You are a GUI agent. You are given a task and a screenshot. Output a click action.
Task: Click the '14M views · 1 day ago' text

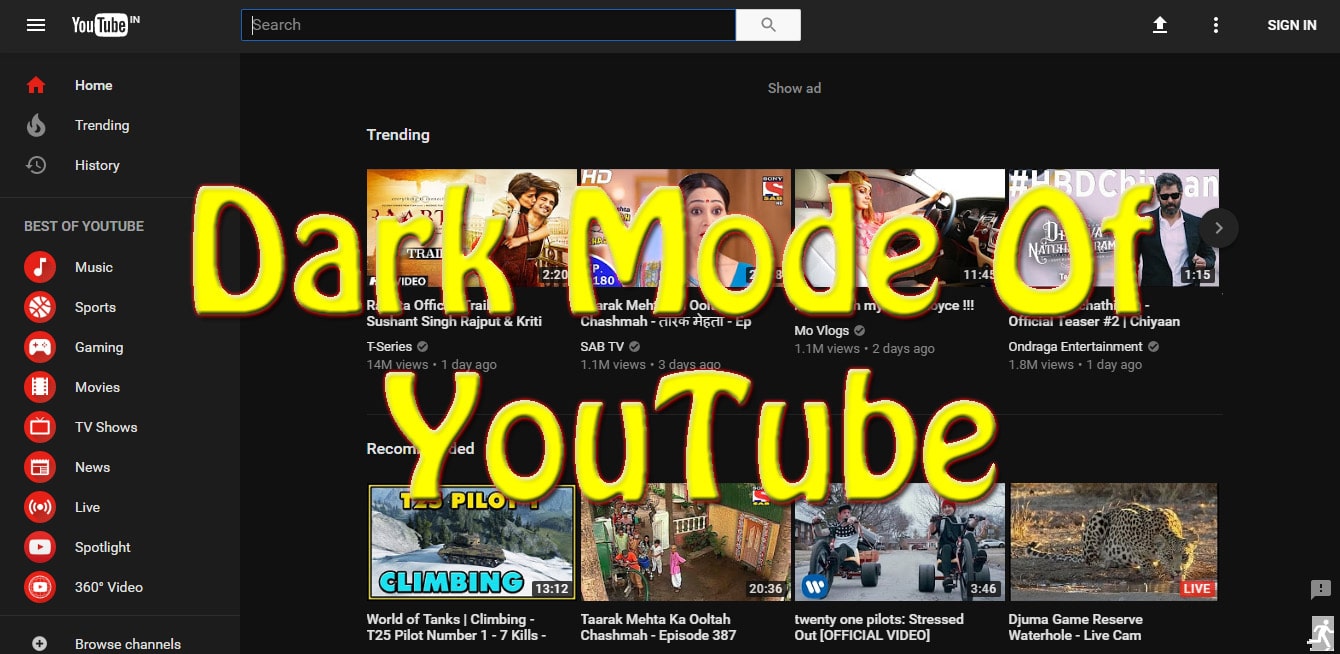point(431,365)
